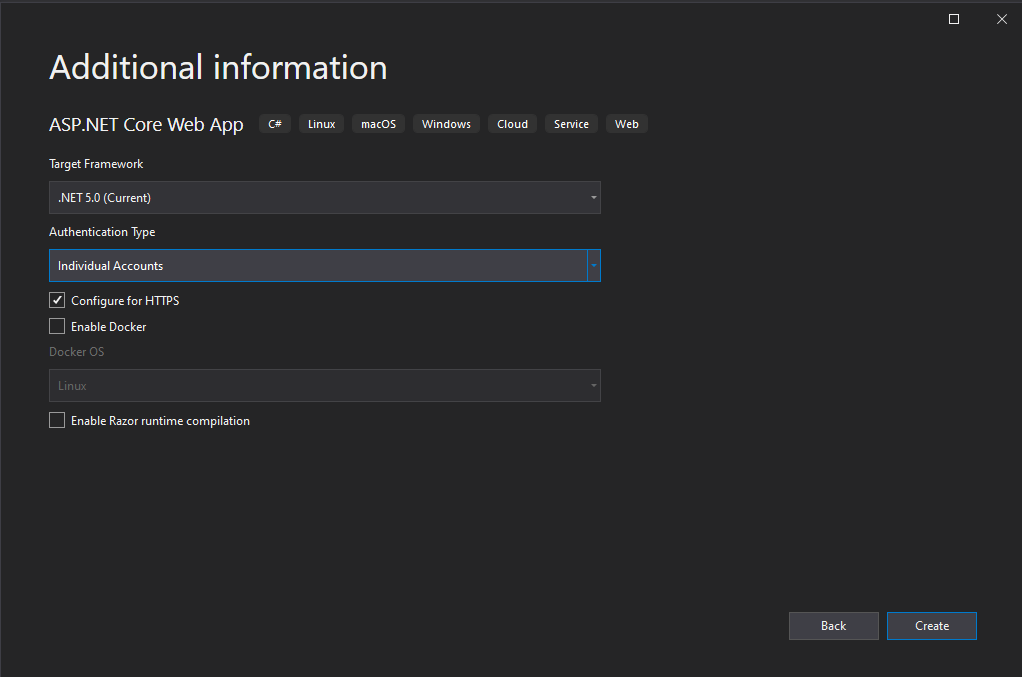
Task: Select the Service project type tag
Action: (571, 124)
